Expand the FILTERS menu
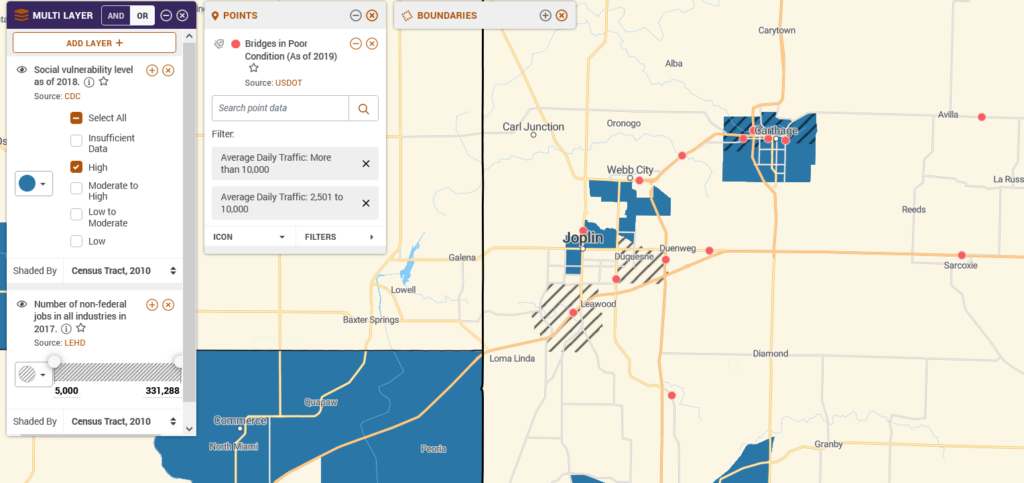1024x483 pixels. (340, 237)
